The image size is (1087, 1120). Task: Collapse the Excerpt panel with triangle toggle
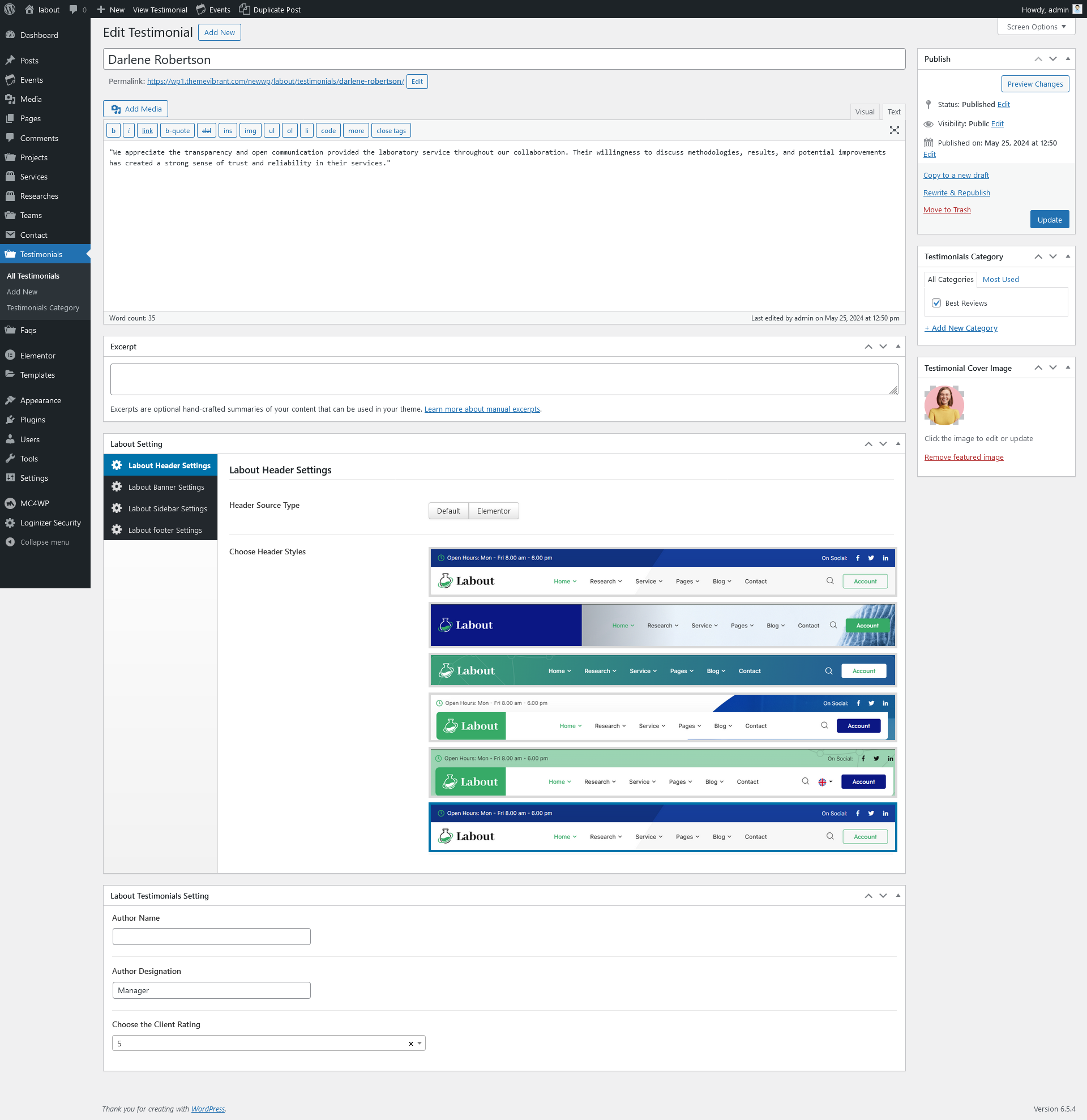point(898,347)
